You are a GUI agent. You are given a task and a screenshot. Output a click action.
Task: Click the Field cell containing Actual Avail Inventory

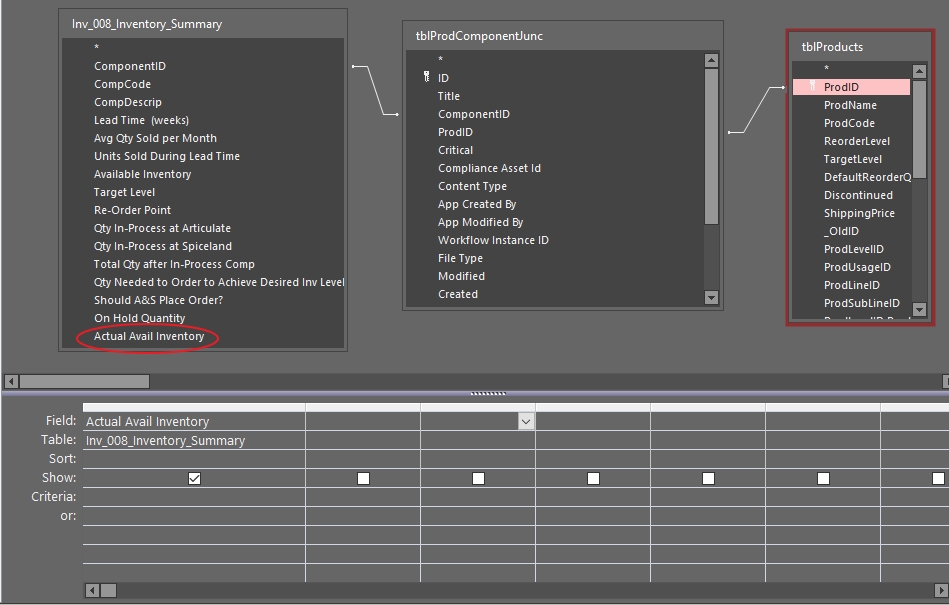pyautogui.click(x=194, y=422)
